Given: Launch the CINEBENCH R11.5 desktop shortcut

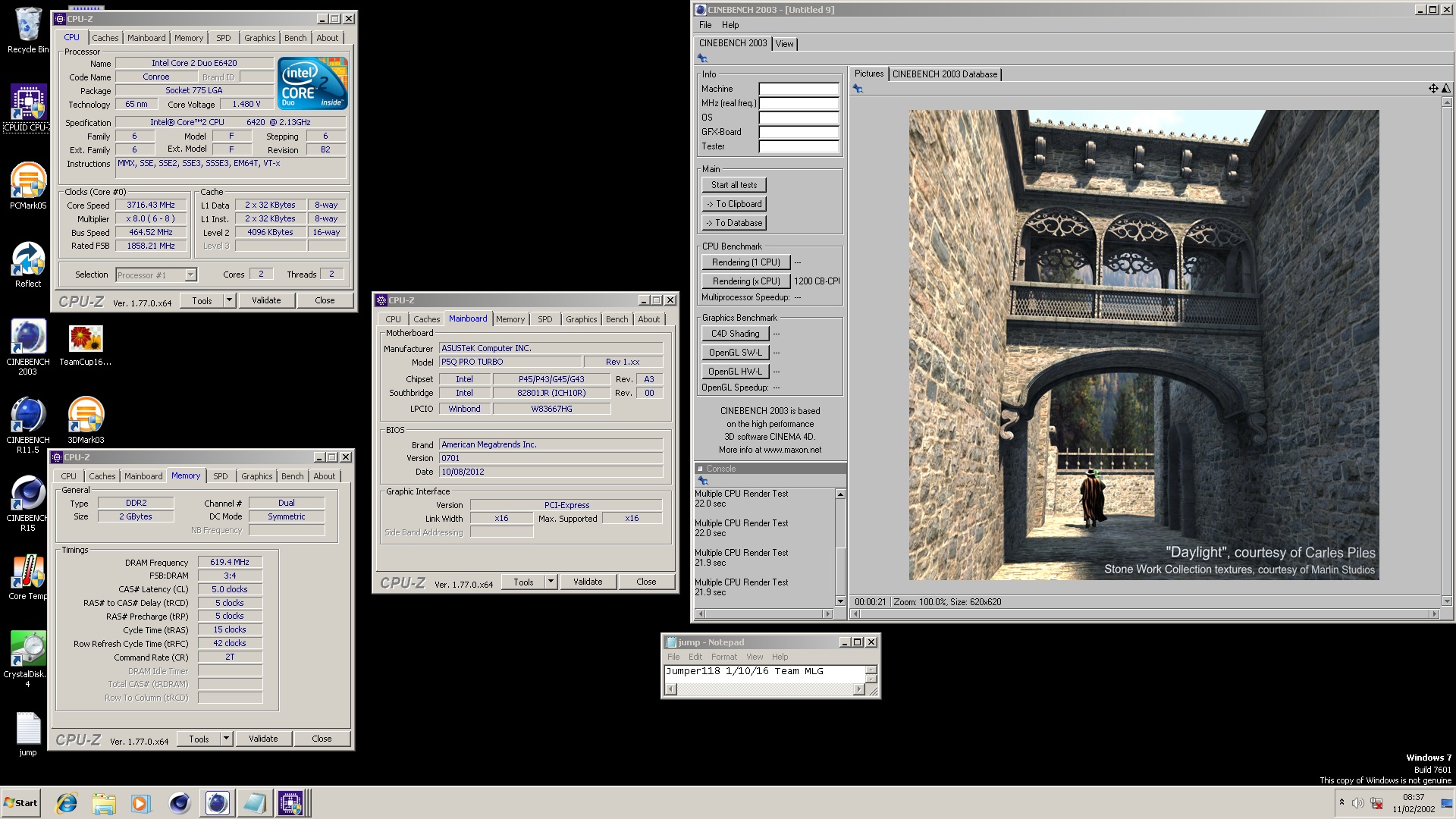Looking at the screenshot, I should 28,425.
